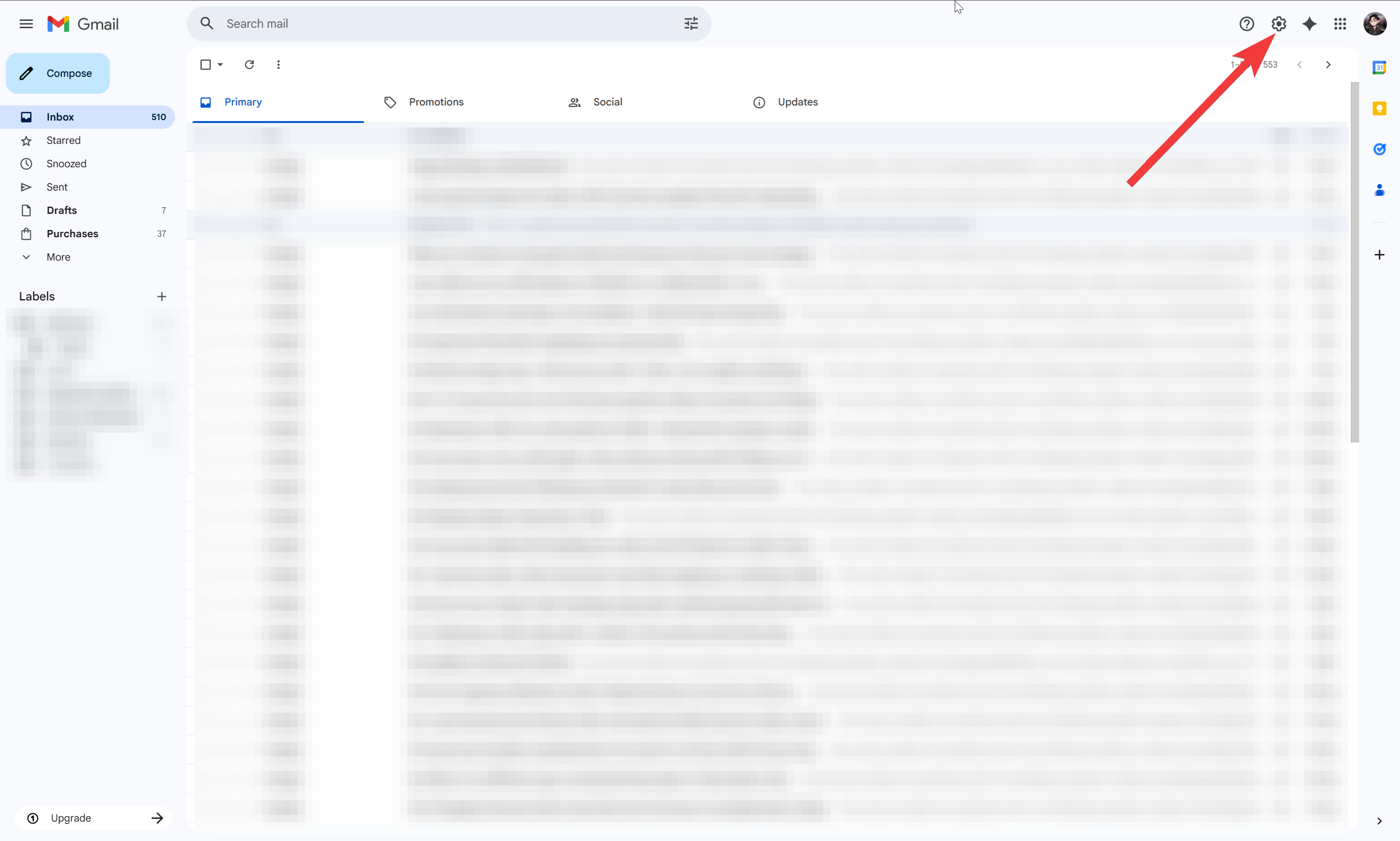Tick the select-all messages checkbox
The width and height of the screenshot is (1400, 841).
(206, 65)
